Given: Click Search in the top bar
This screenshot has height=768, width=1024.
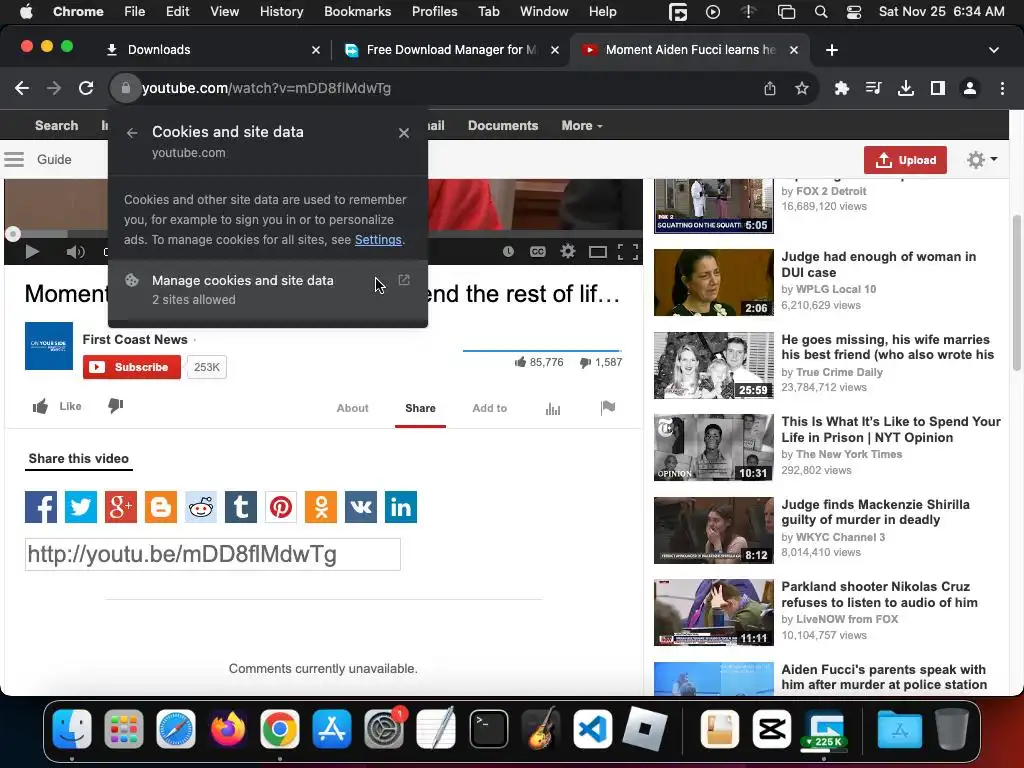Looking at the screenshot, I should (56, 125).
